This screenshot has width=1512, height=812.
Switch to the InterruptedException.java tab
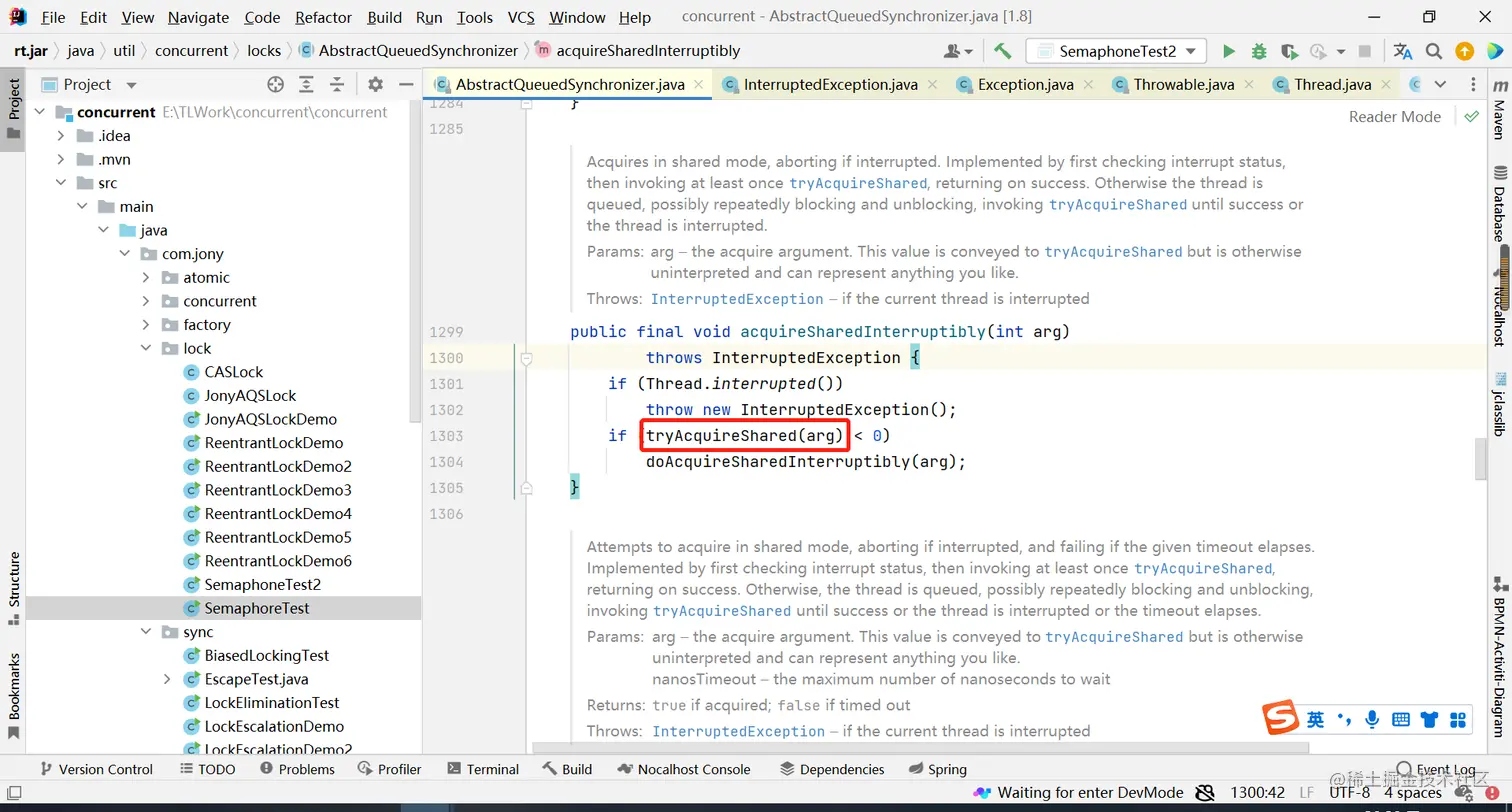[x=830, y=85]
